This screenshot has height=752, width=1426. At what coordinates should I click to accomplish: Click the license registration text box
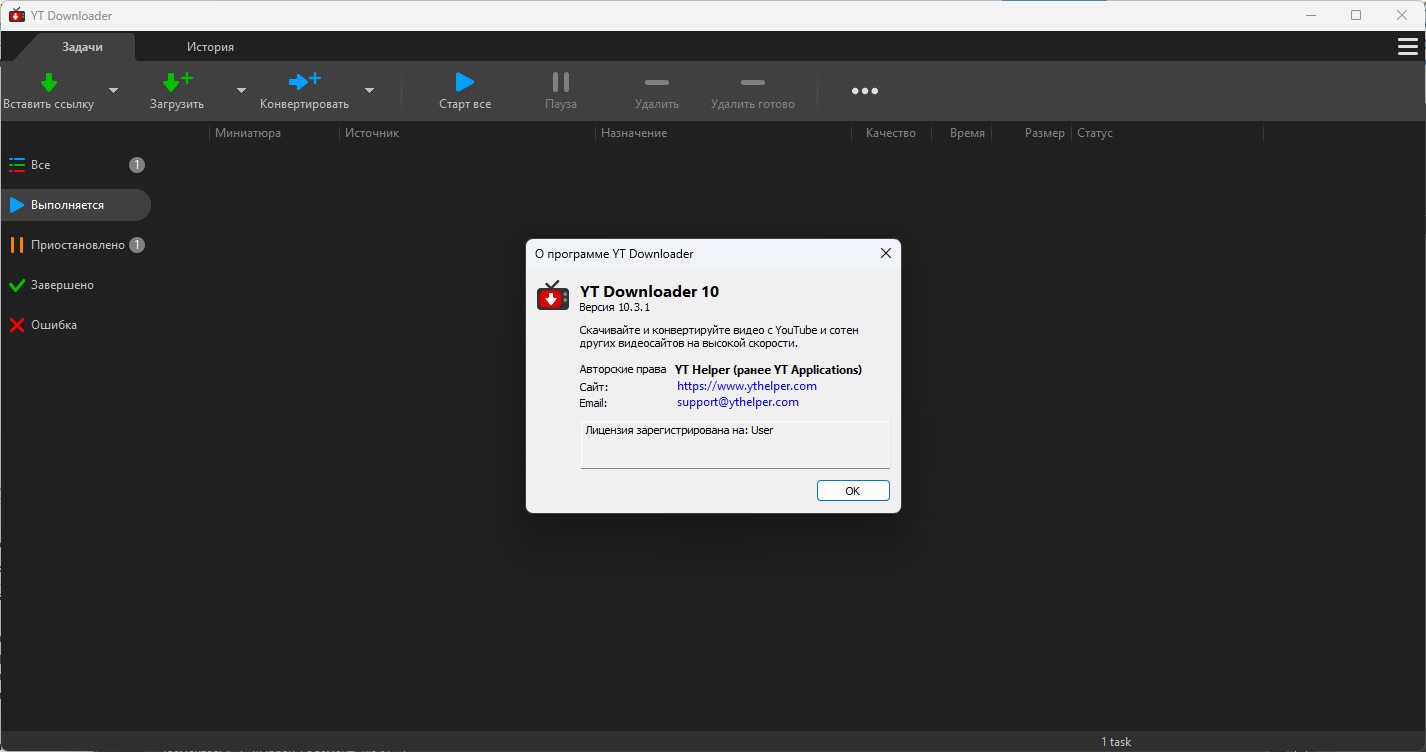point(735,444)
